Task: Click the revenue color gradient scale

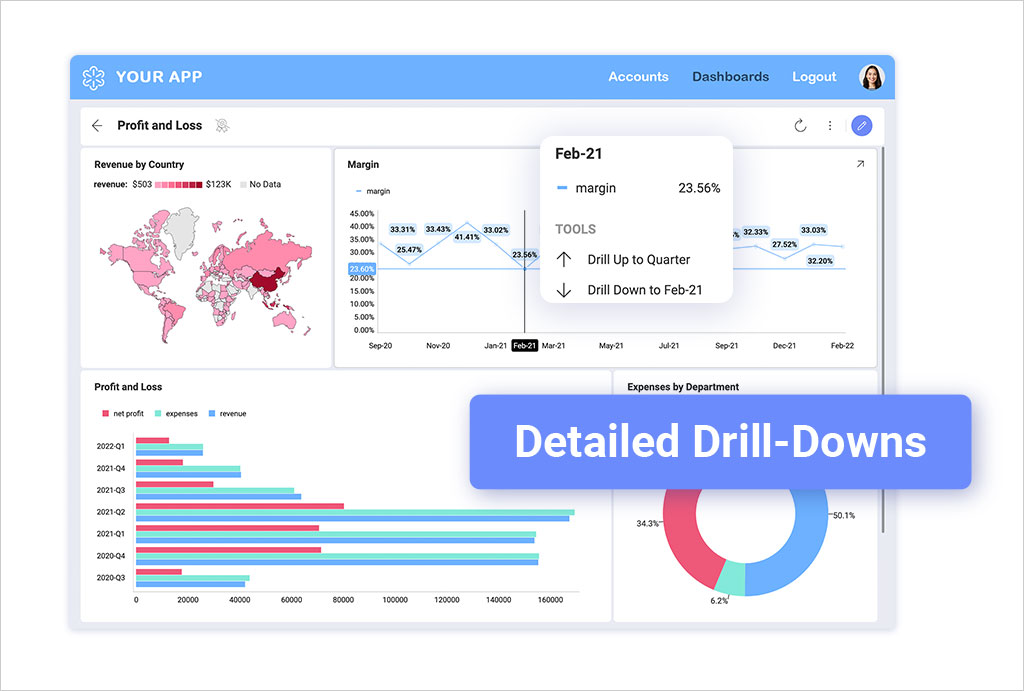Action: [178, 185]
